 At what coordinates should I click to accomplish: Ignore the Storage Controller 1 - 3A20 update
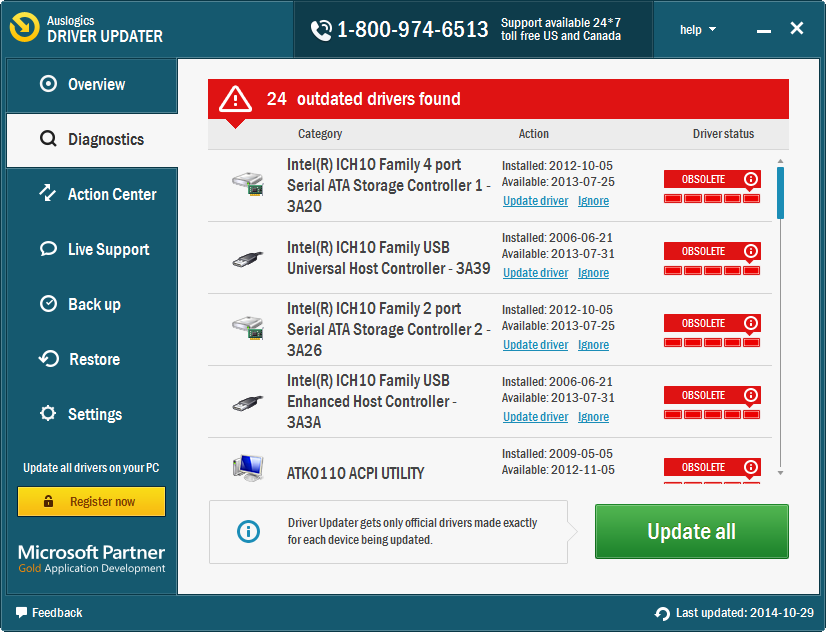click(x=593, y=201)
